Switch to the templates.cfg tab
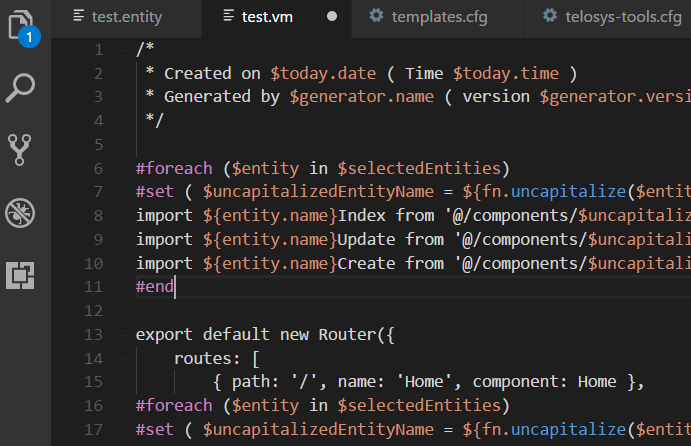 click(x=439, y=18)
